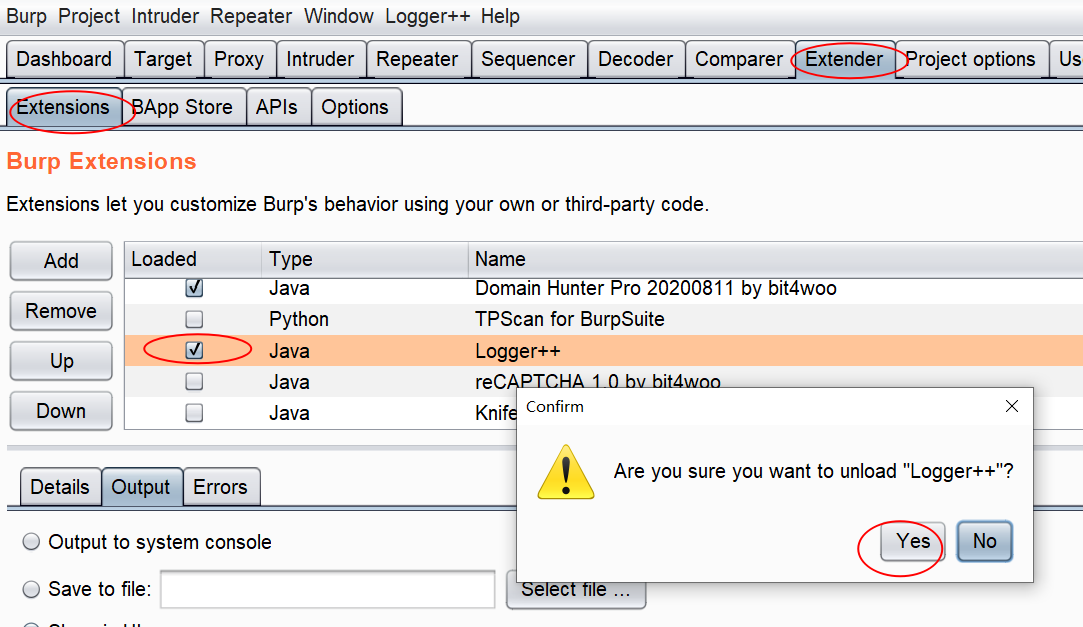Select Save to file radio
This screenshot has height=627, width=1083.
coord(31,589)
